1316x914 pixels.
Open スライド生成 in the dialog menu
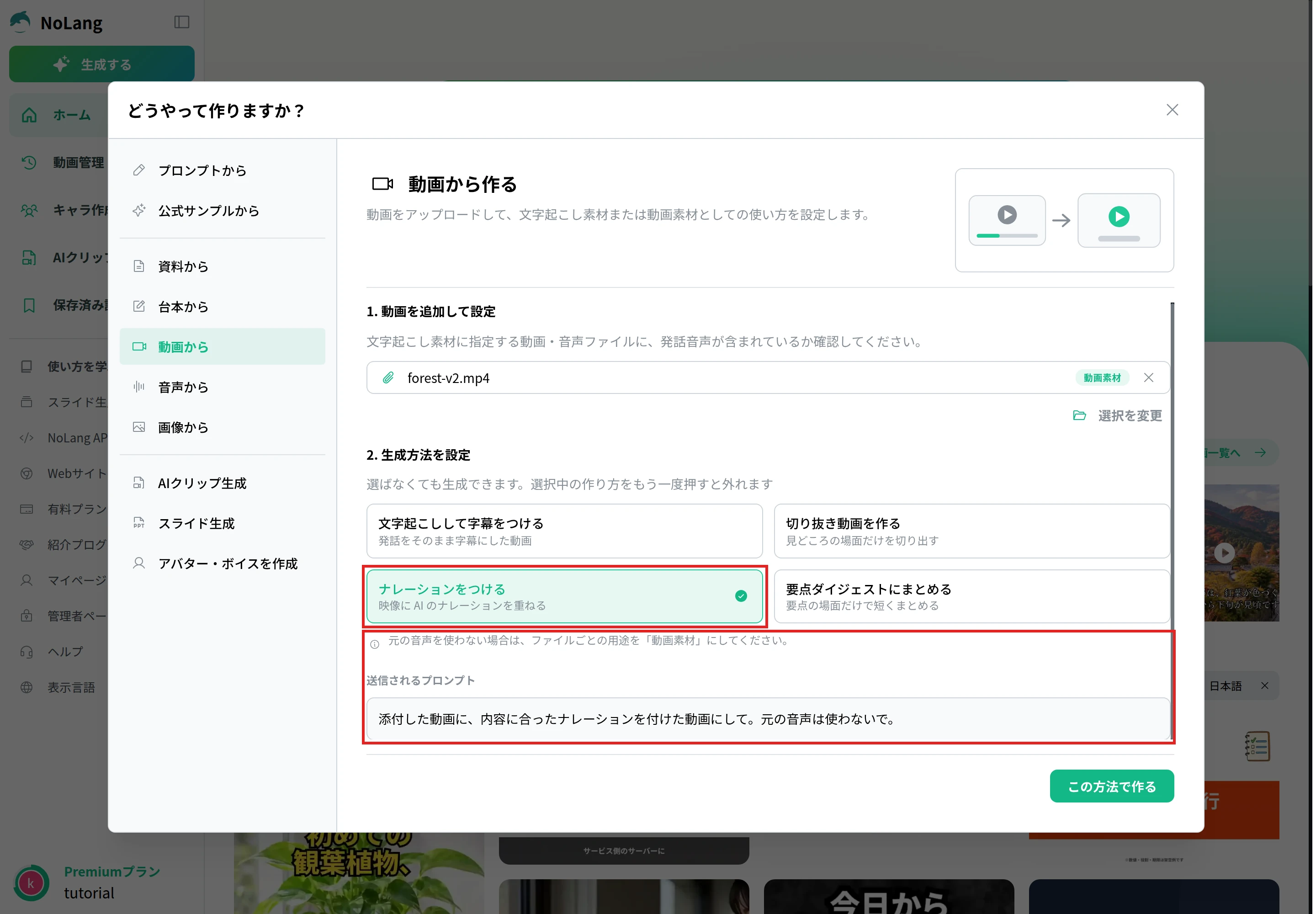pyautogui.click(x=222, y=523)
